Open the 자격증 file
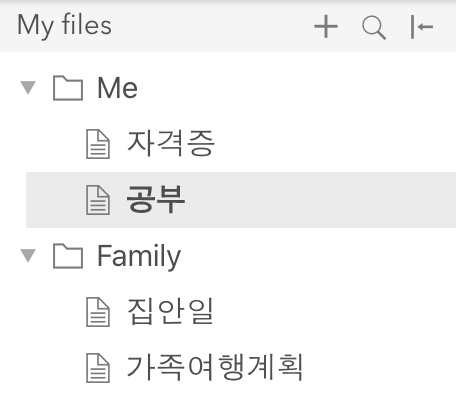The image size is (456, 398). (x=171, y=143)
